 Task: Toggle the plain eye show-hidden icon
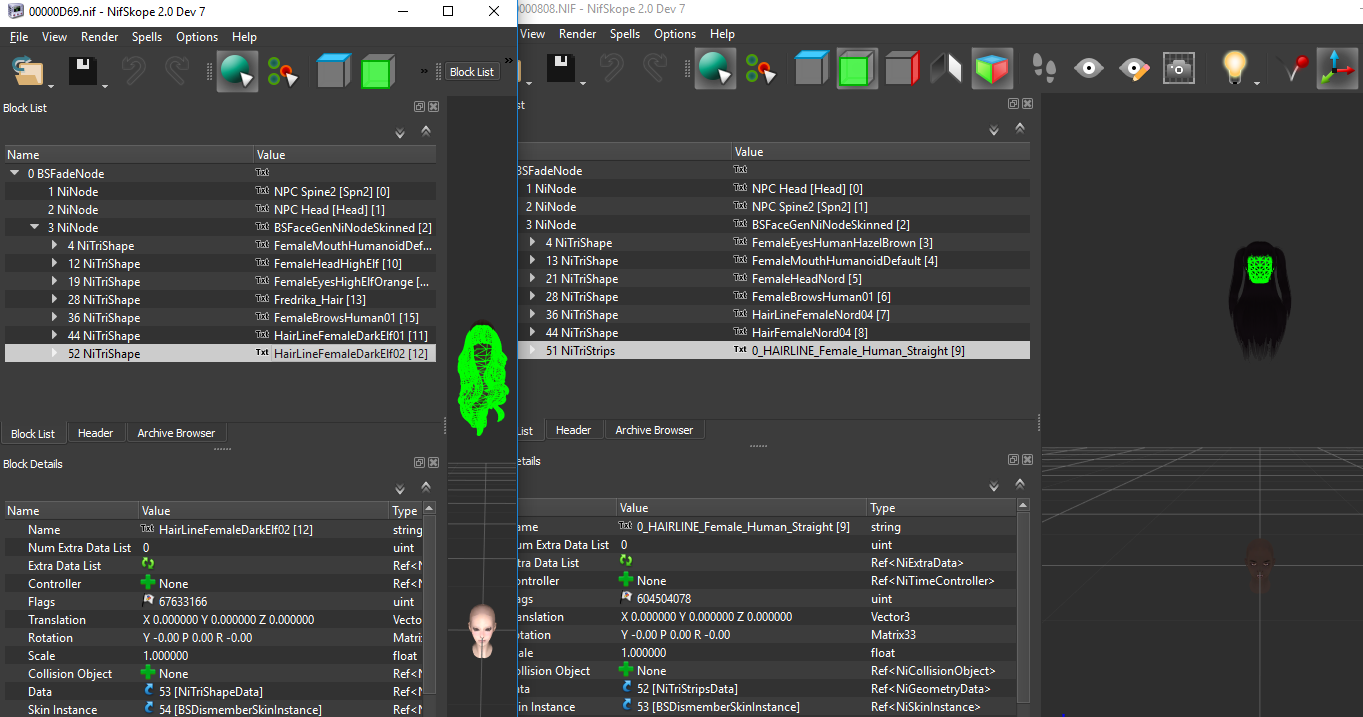point(1089,68)
